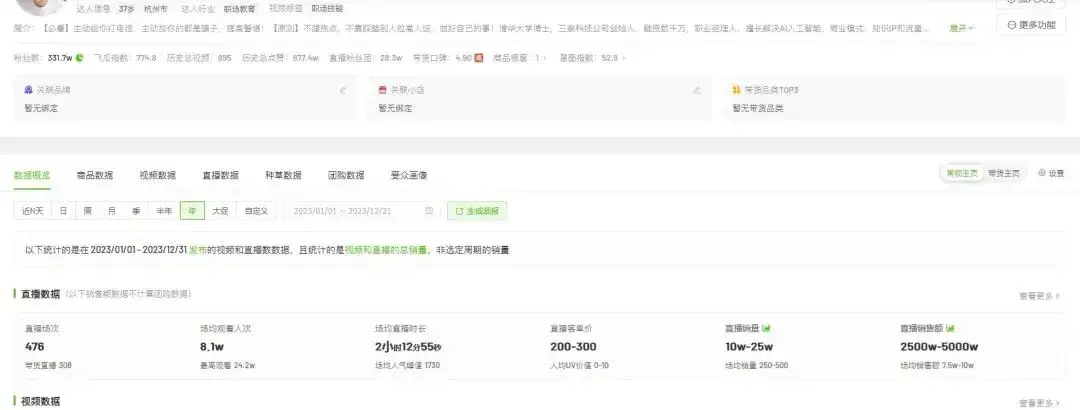The width and height of the screenshot is (1080, 410).
Task: Click the green badge icon beside 331.7w followers
Action: [x=79, y=58]
